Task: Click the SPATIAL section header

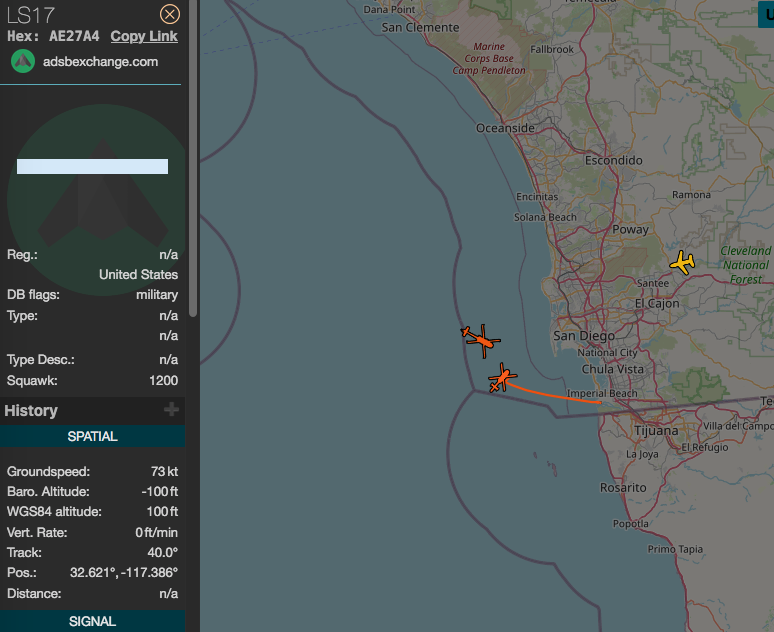Action: (x=92, y=436)
